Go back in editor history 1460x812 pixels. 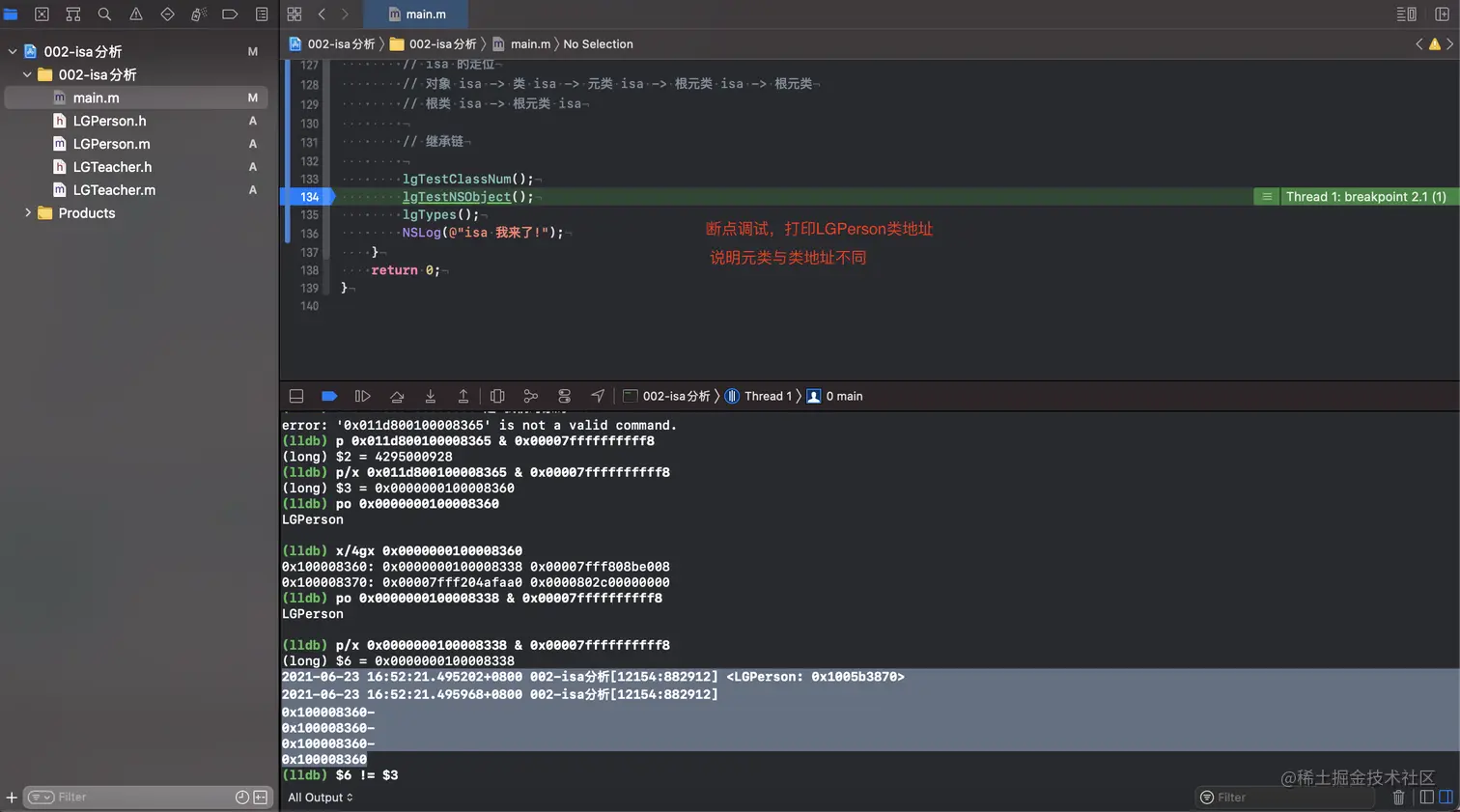(322, 14)
